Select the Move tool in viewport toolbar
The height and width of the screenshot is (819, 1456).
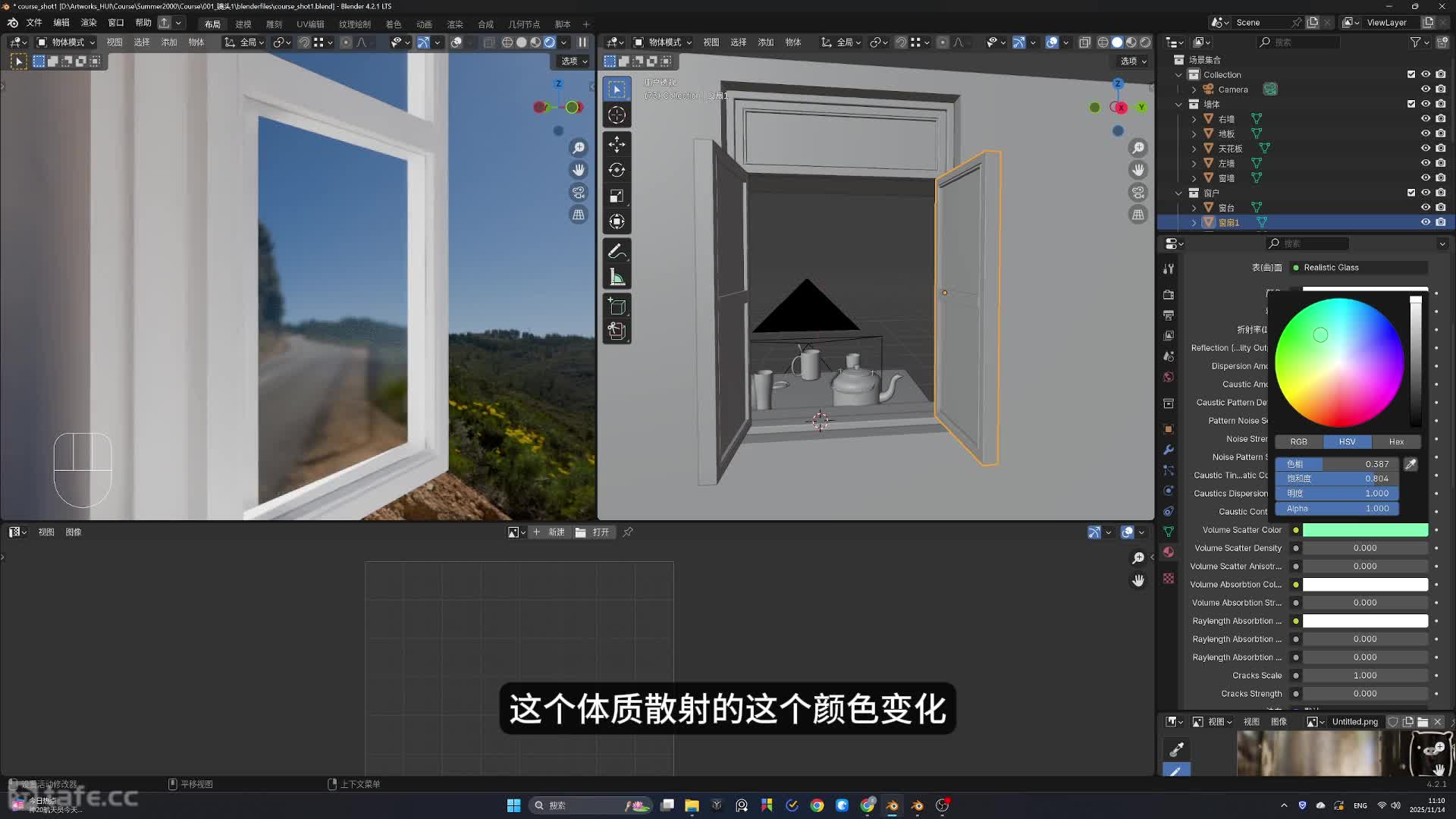tap(617, 144)
